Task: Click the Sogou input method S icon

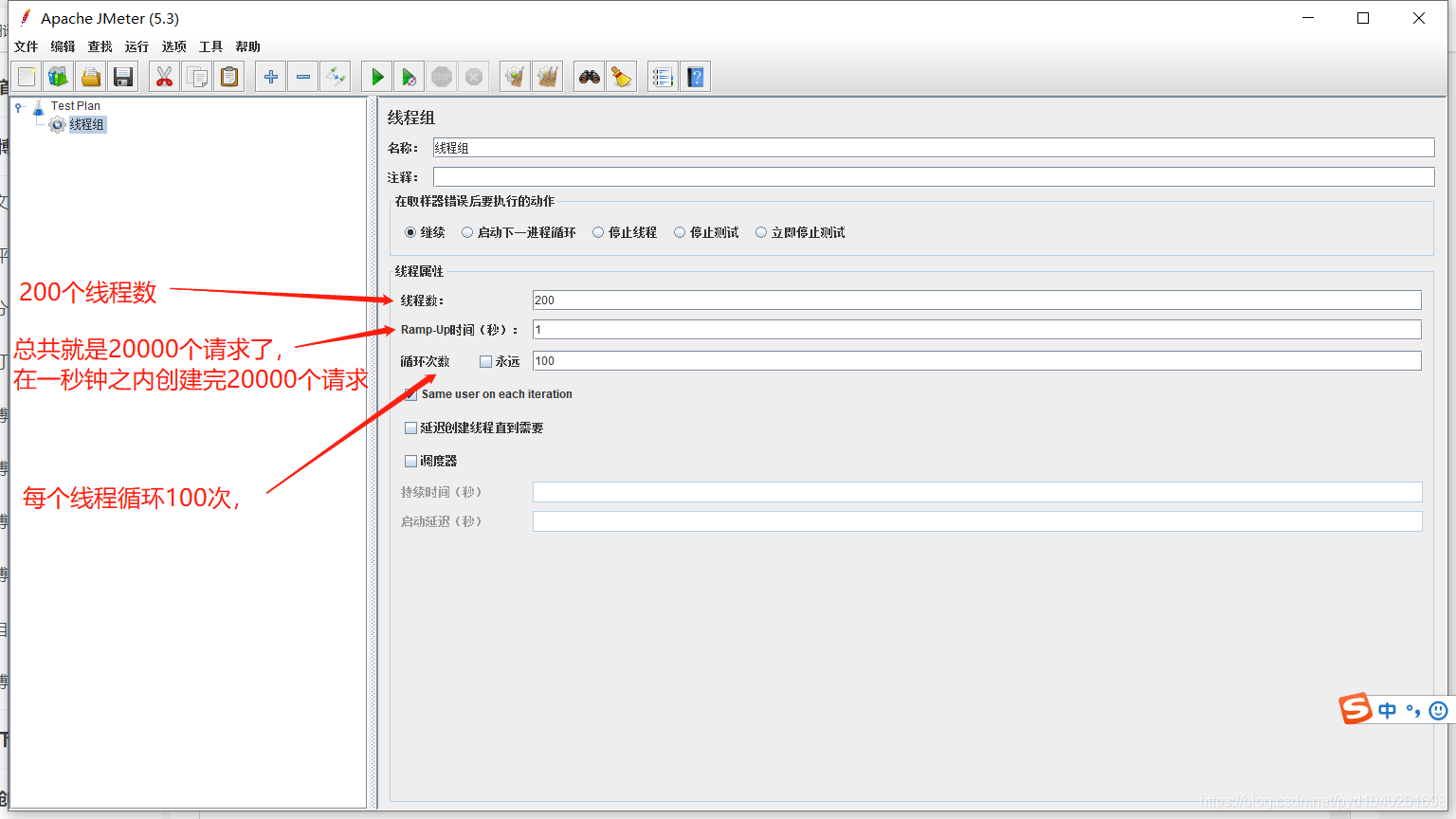Action: click(x=1356, y=709)
